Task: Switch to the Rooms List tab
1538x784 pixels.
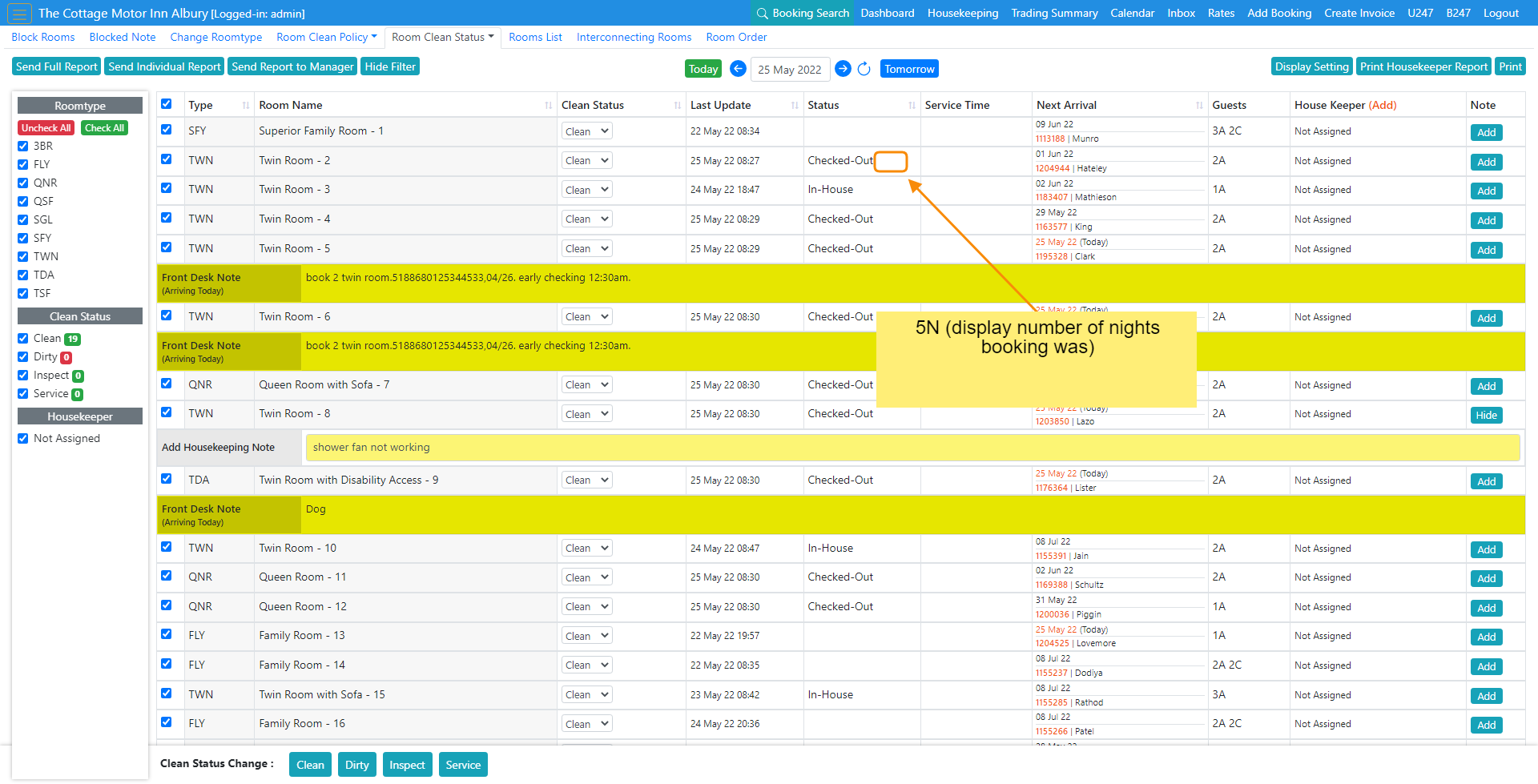Action: point(535,38)
